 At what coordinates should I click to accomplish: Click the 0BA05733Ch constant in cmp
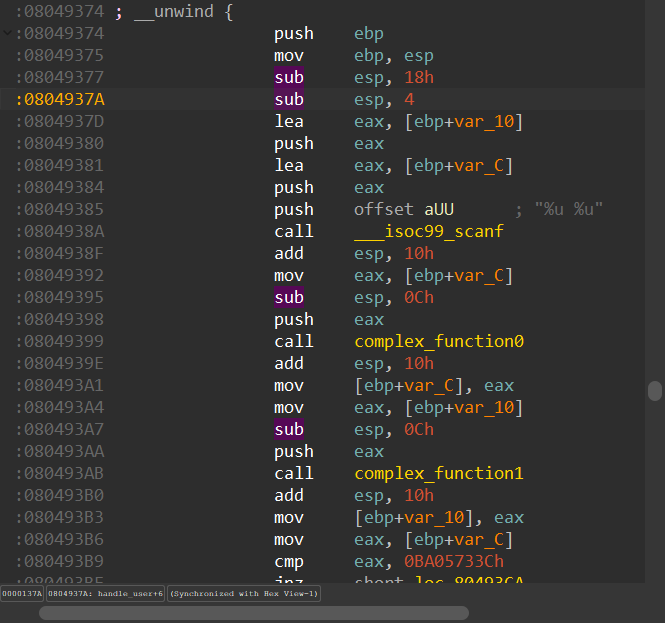454,562
